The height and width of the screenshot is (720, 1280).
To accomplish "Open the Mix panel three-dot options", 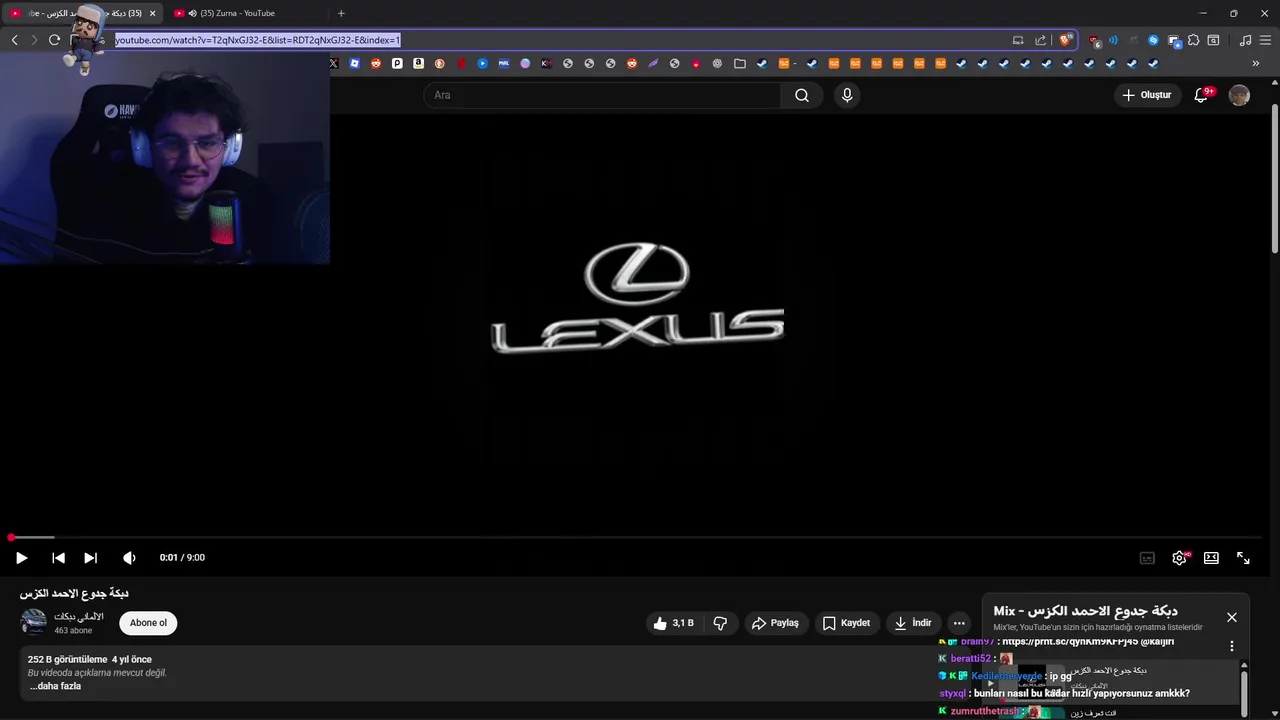I will click(1232, 646).
